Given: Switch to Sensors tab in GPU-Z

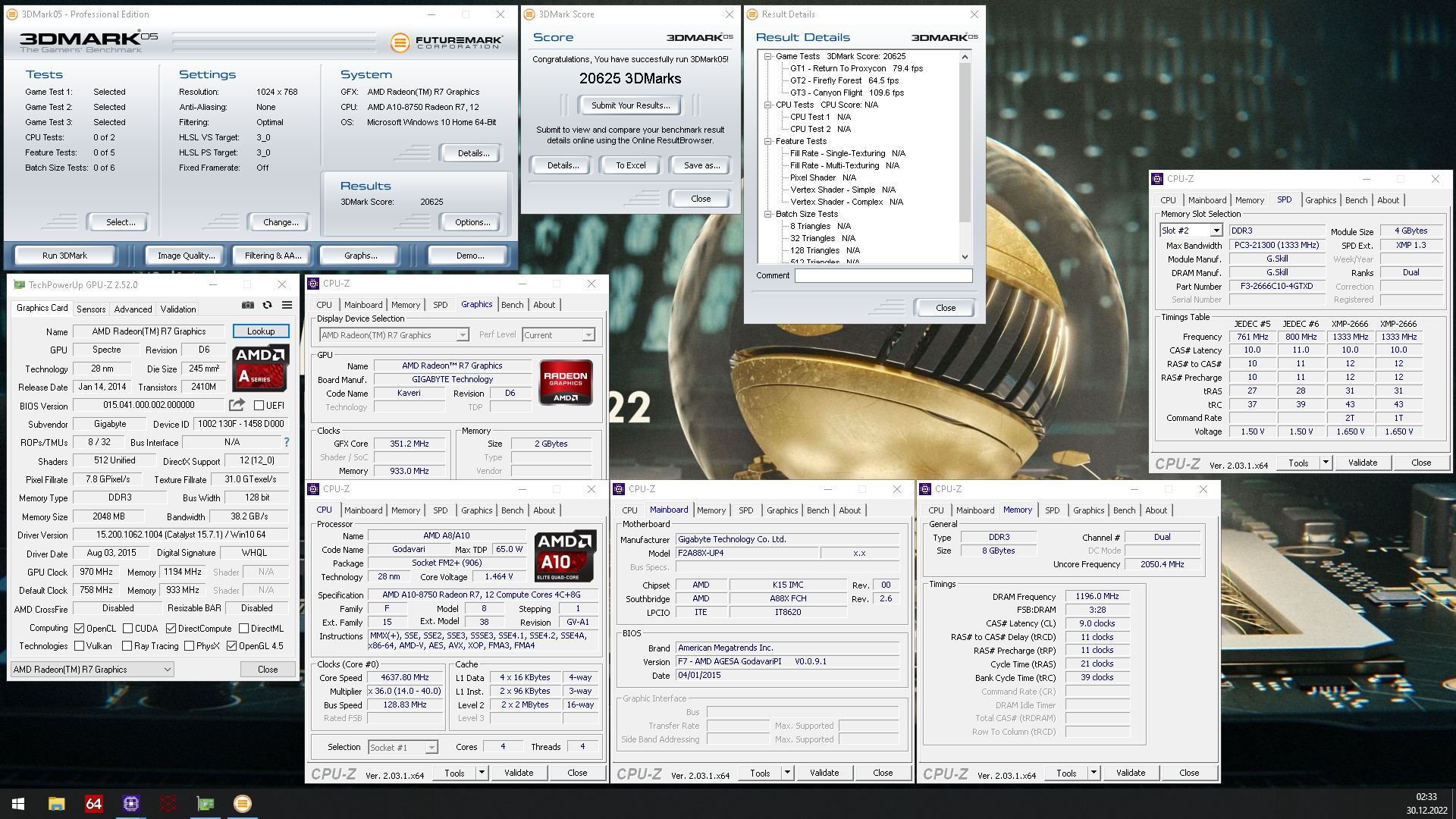Looking at the screenshot, I should point(91,309).
